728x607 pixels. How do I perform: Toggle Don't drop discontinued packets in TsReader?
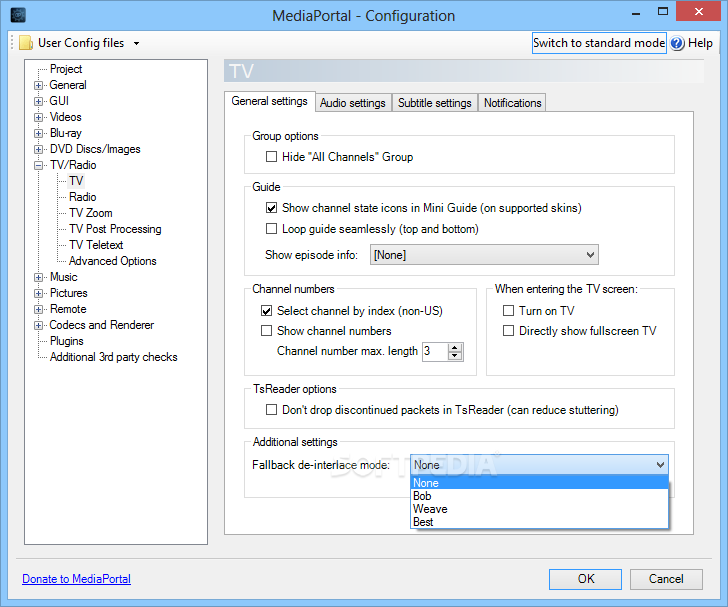271,410
